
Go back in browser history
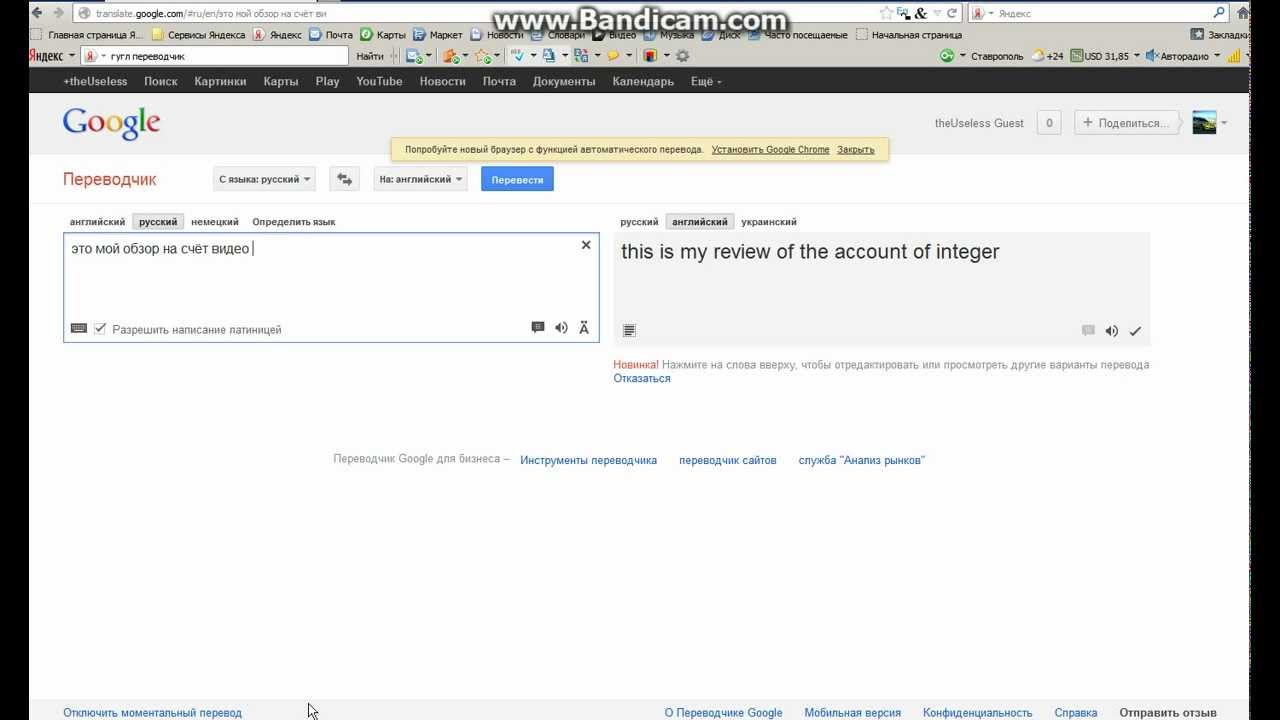pyautogui.click(x=37, y=13)
